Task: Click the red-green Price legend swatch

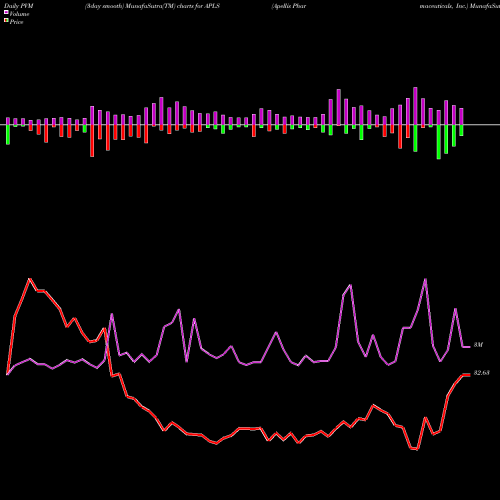Action: [6, 21]
